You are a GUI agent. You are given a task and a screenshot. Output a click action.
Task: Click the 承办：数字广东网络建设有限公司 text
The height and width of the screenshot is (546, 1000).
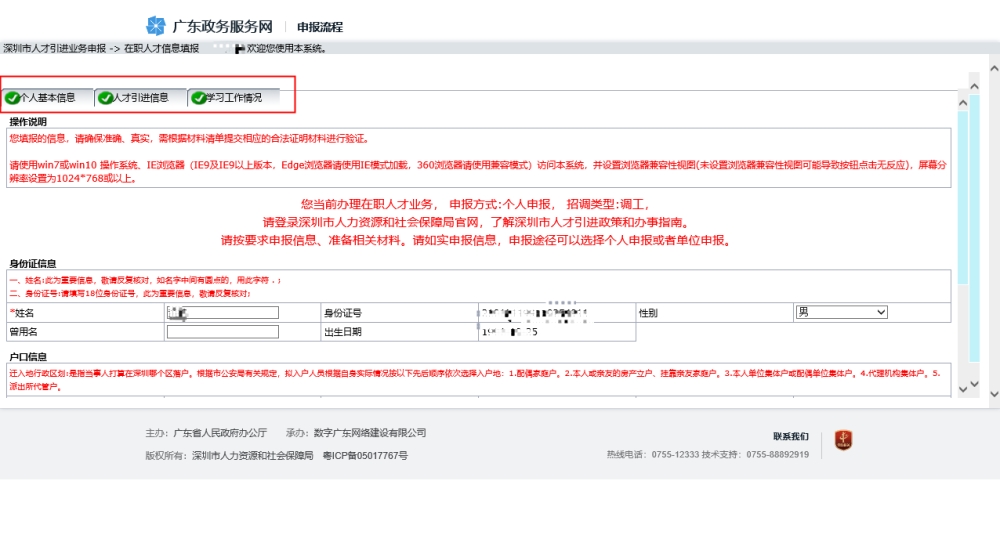click(356, 432)
